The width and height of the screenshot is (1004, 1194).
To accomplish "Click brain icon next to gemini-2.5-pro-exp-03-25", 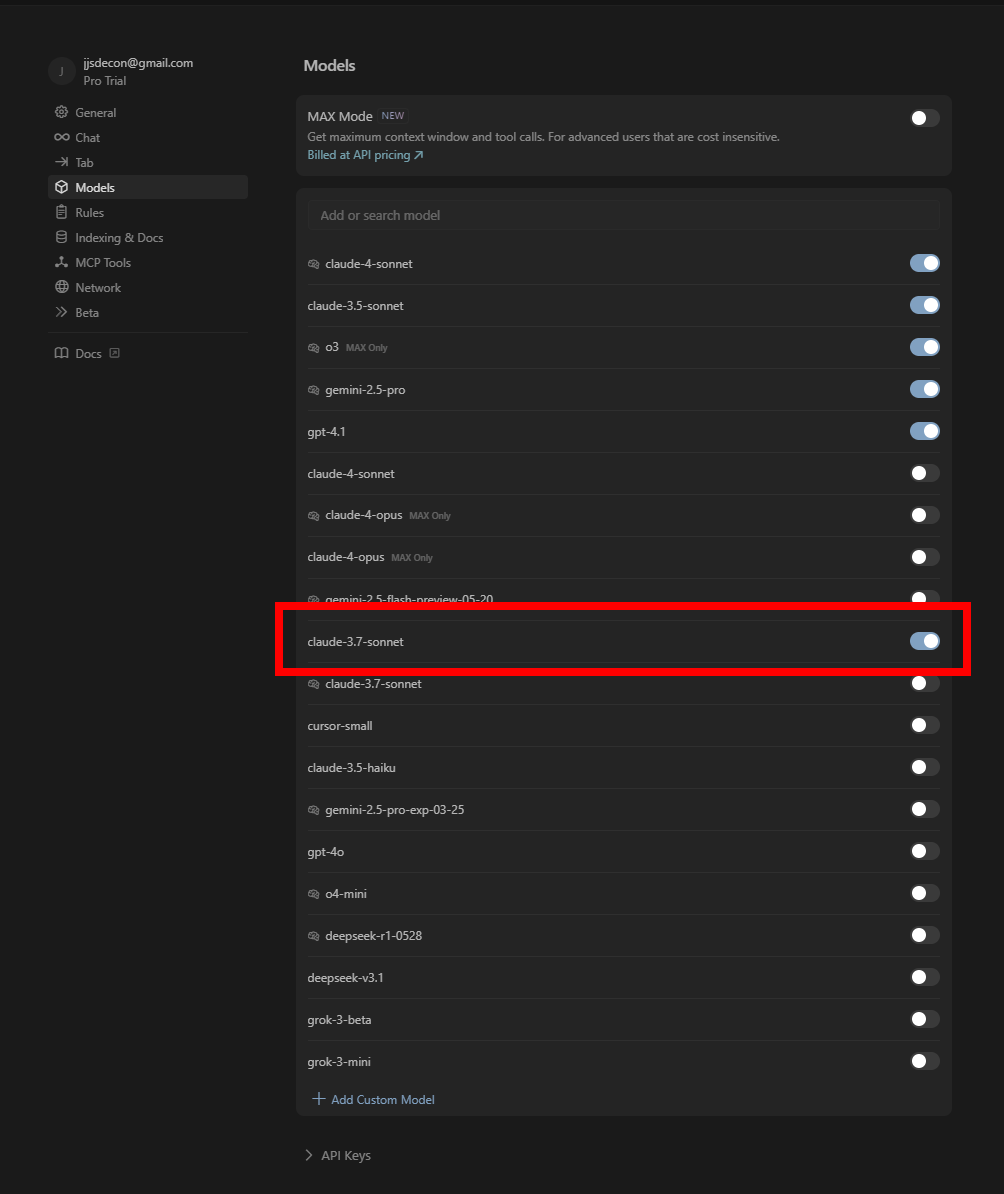I will coord(313,810).
